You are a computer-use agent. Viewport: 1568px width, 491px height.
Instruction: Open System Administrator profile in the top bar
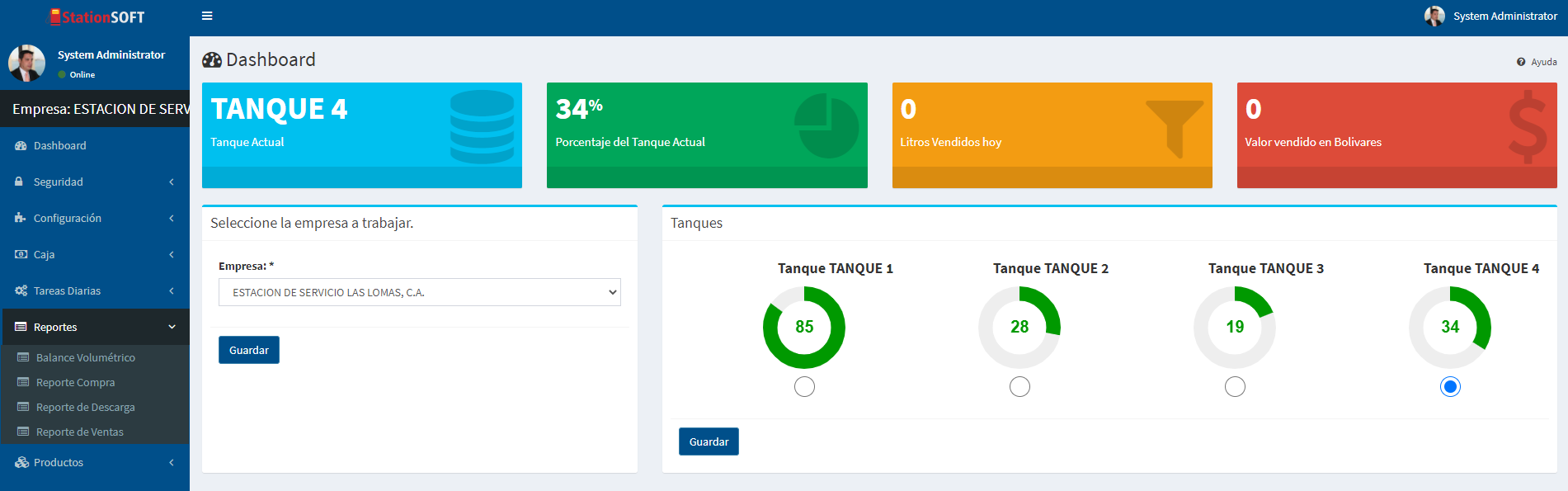click(1491, 16)
